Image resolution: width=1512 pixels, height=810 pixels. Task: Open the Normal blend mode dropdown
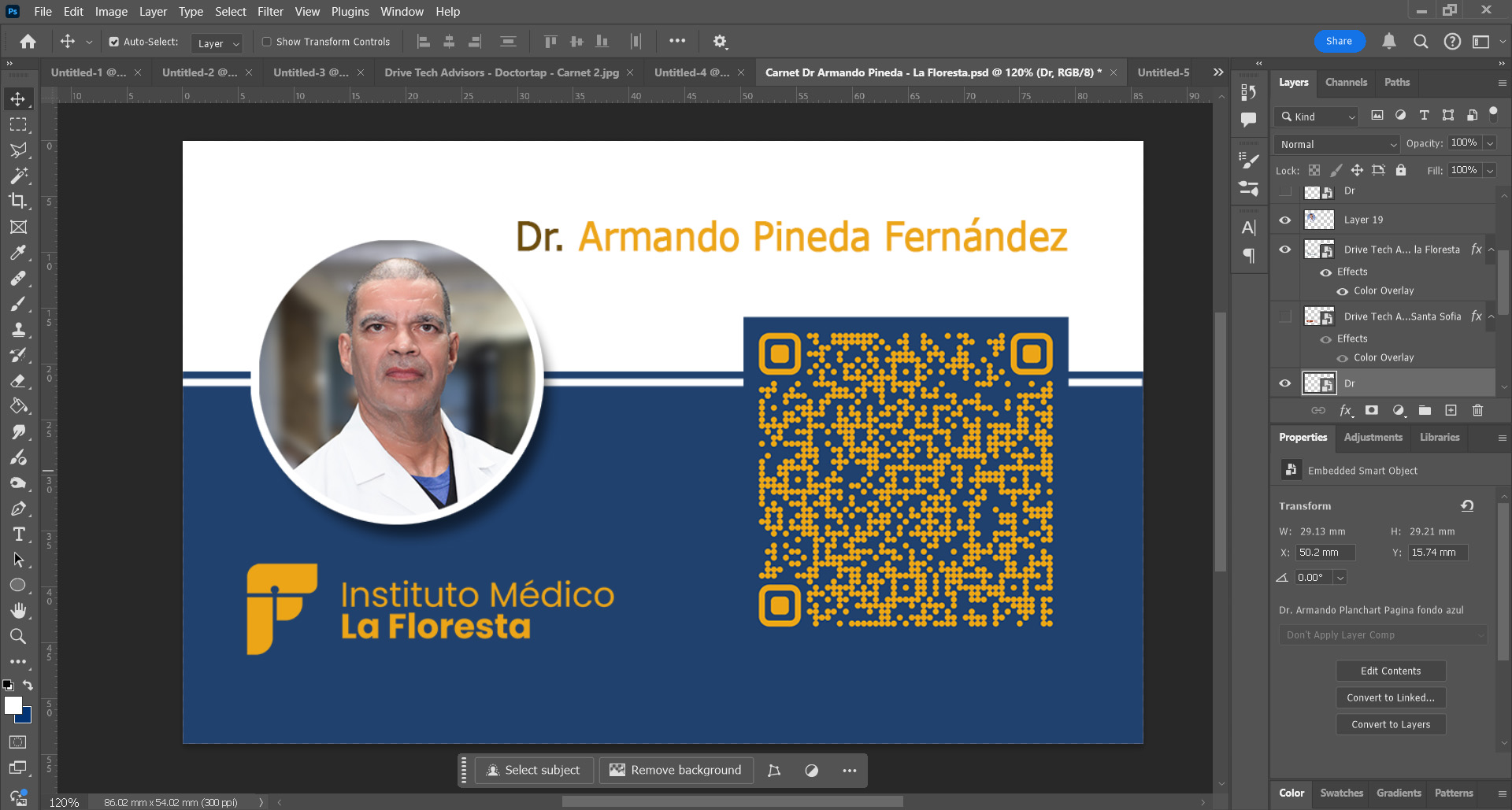pos(1336,144)
